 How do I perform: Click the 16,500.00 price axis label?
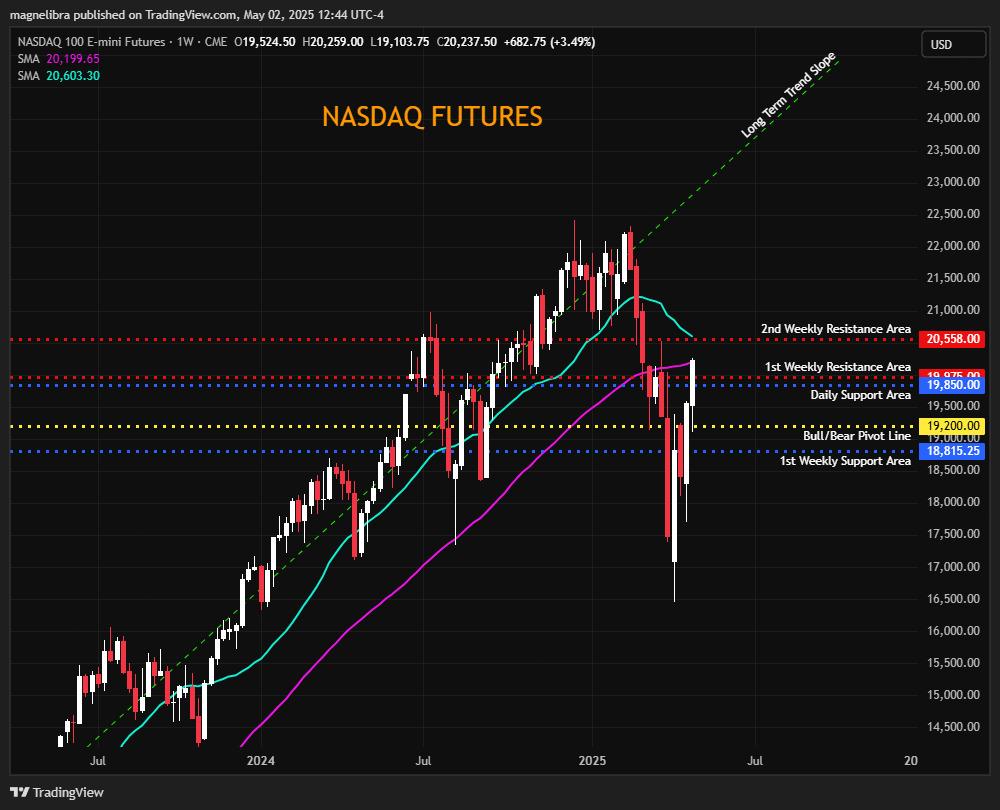(953, 599)
